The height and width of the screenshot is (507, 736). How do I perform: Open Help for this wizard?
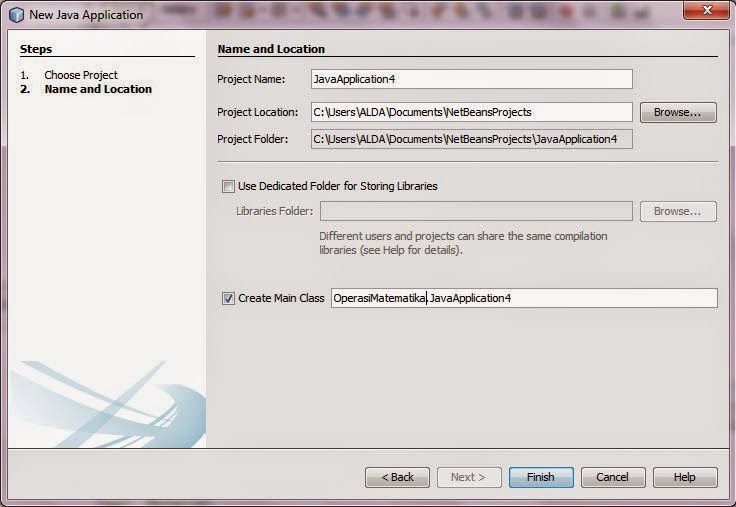pos(685,477)
